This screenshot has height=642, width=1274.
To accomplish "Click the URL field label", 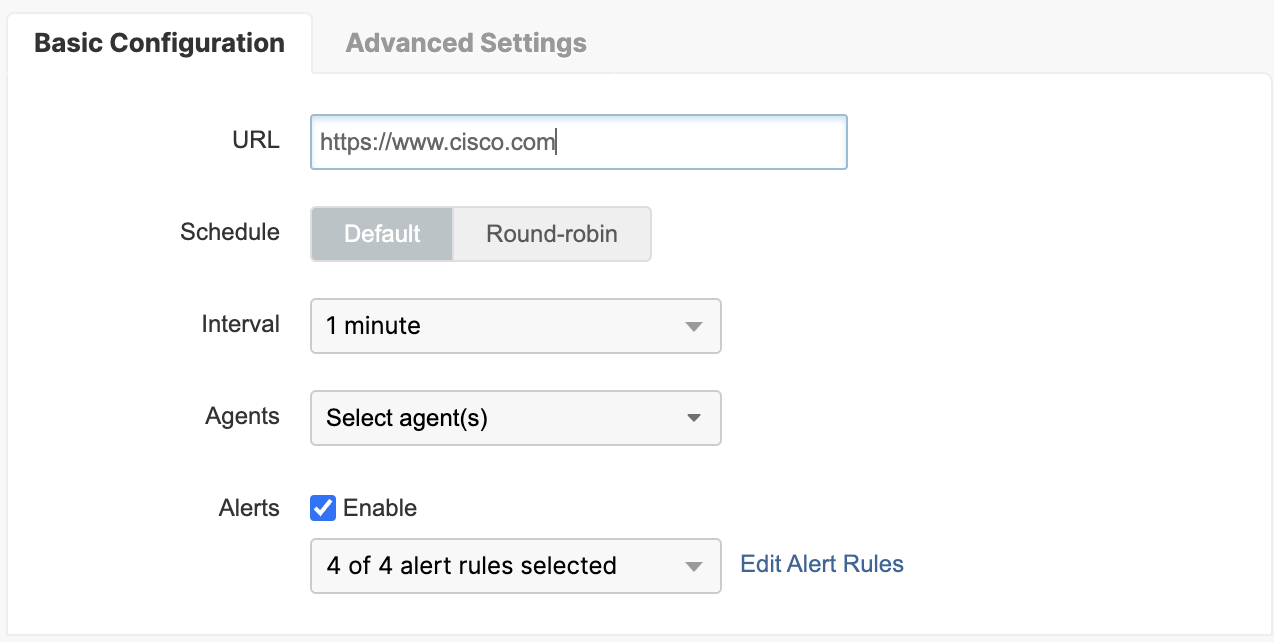I will pyautogui.click(x=256, y=140).
